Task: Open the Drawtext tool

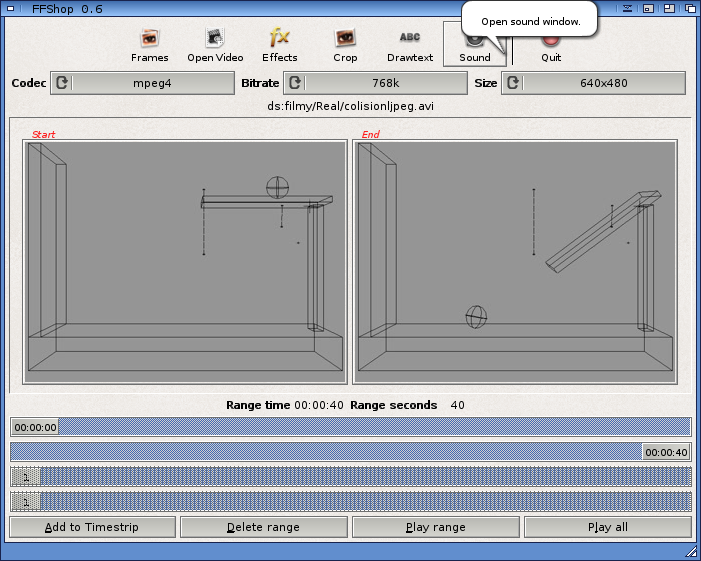Action: pos(410,44)
